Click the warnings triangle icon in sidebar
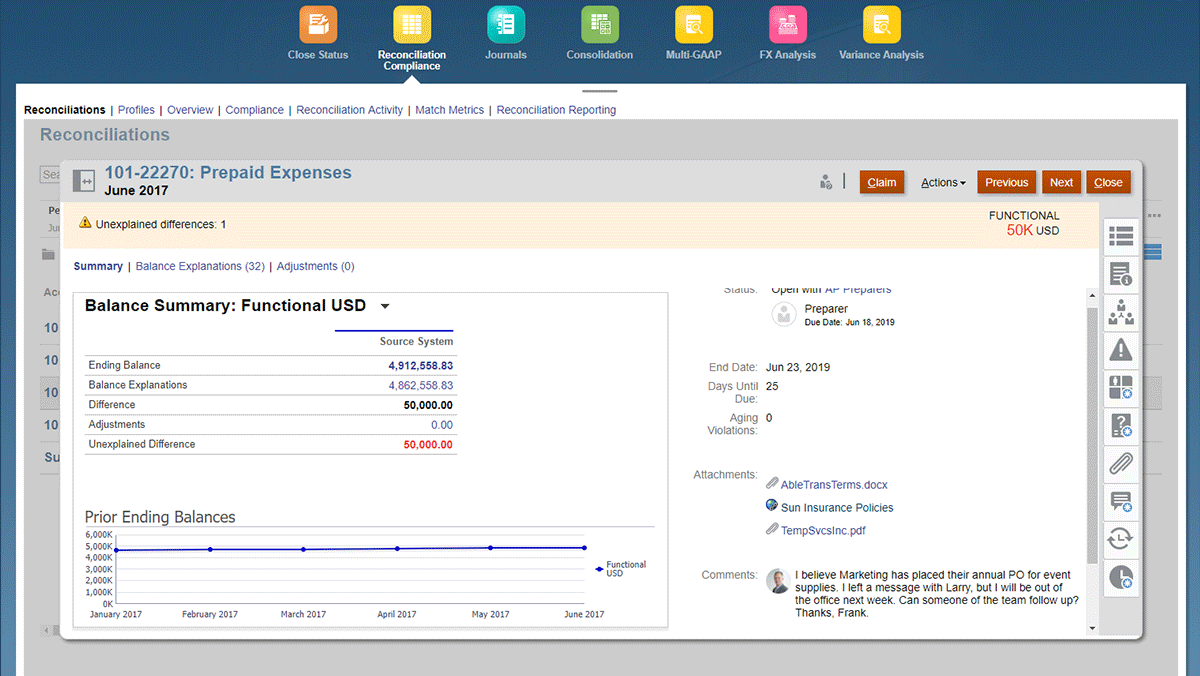Screen dimensions: 1200x676 tap(1120, 349)
